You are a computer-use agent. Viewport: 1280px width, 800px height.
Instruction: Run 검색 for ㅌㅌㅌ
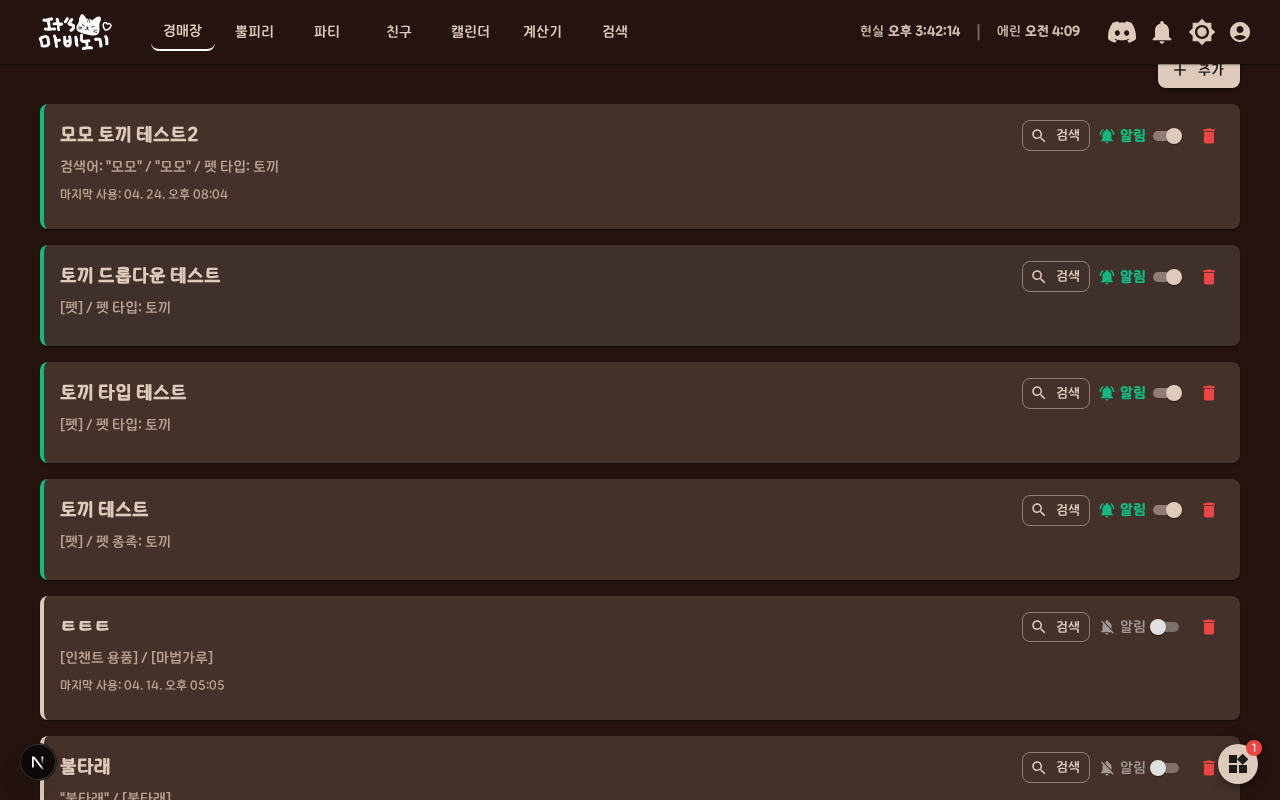click(x=1056, y=627)
